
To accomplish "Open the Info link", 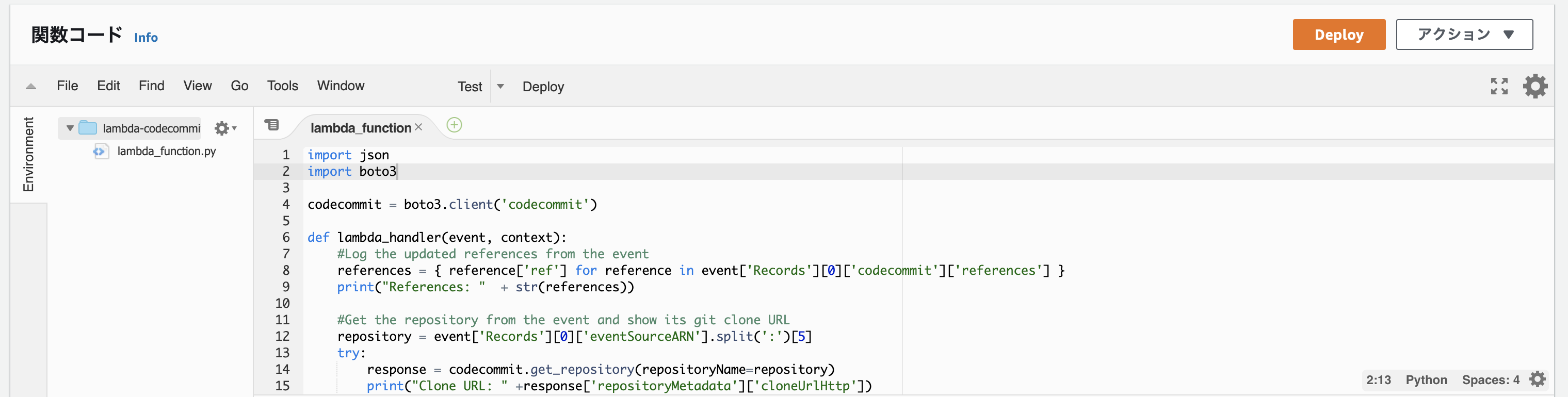I will click(146, 38).
